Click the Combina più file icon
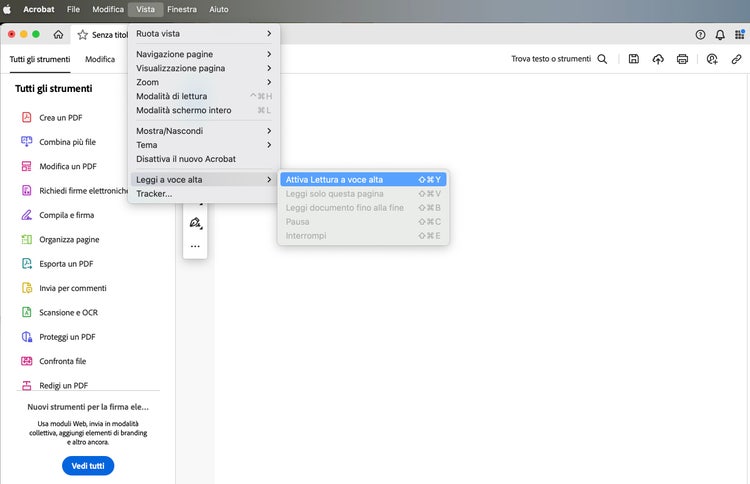The height and width of the screenshot is (484, 750). [x=27, y=142]
